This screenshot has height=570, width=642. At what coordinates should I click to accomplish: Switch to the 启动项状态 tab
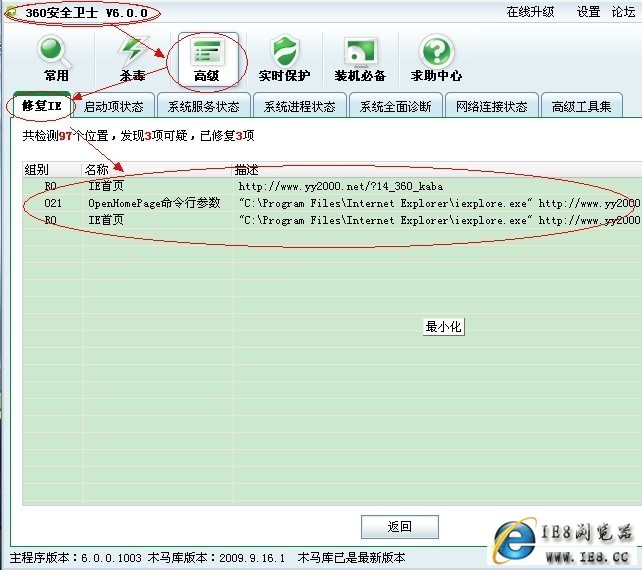113,106
